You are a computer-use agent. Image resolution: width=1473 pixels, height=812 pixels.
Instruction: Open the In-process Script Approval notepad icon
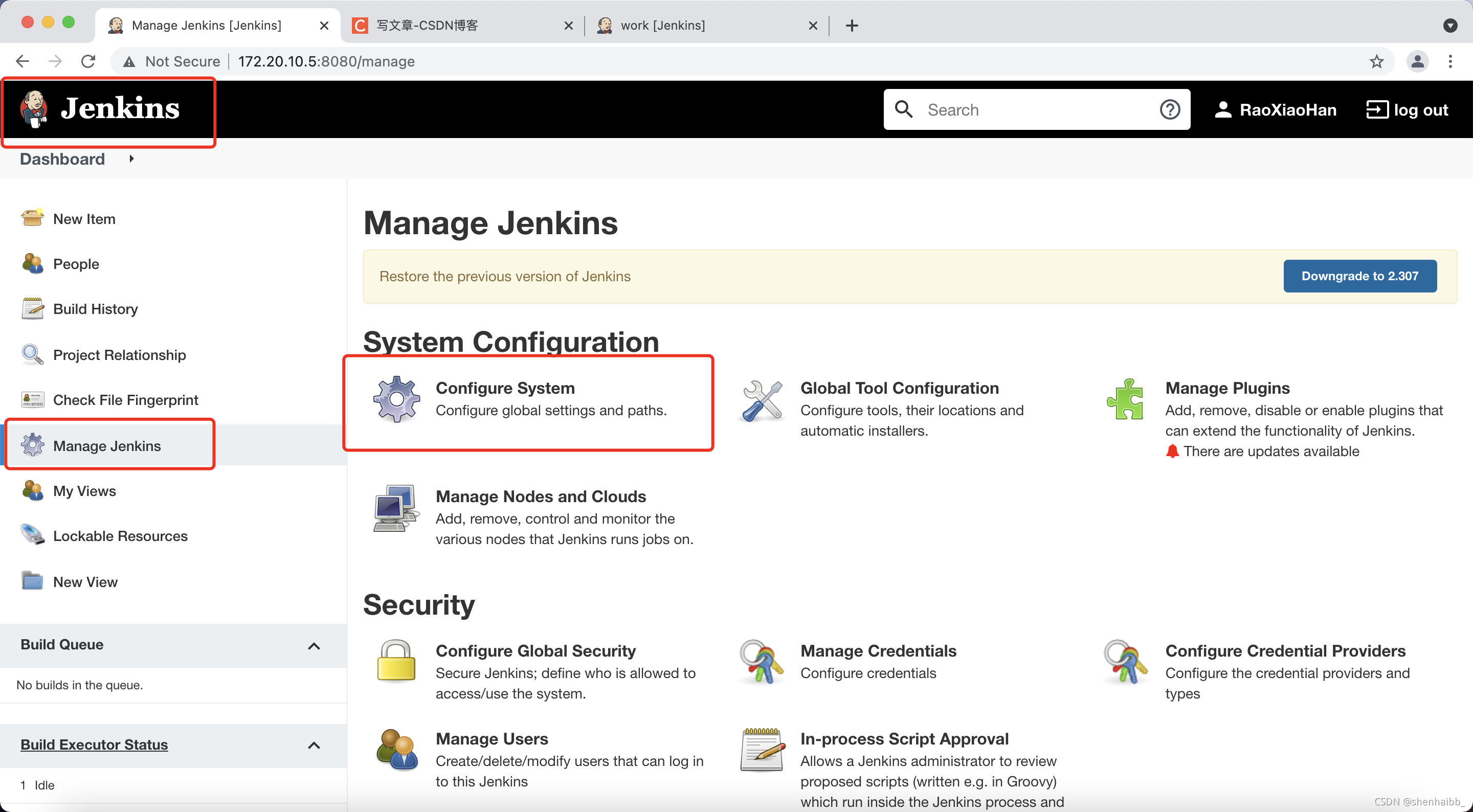761,750
